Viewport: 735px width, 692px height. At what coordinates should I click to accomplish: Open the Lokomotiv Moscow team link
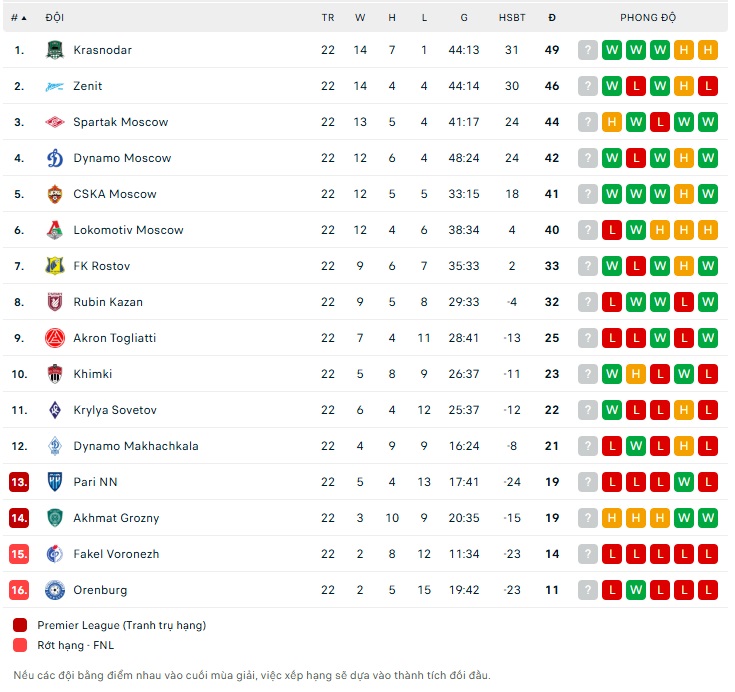click(x=128, y=230)
